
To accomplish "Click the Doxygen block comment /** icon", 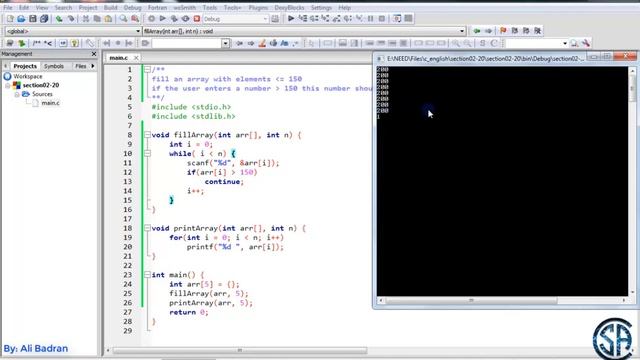I will [x=37, y=43].
